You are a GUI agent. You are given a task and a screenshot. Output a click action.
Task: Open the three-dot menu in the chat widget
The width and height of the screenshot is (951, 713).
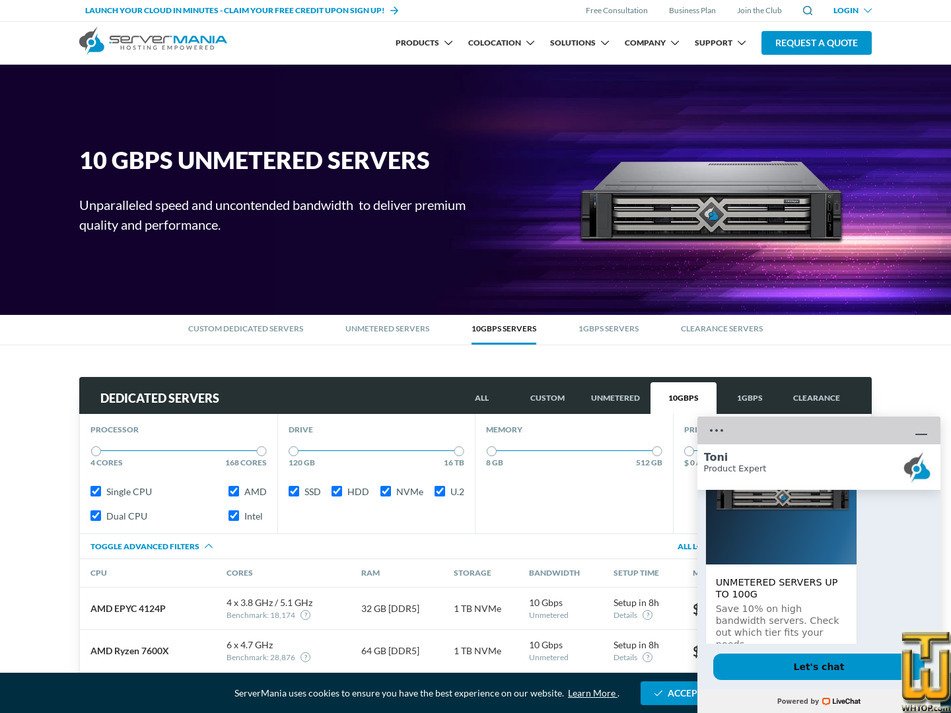tap(716, 430)
